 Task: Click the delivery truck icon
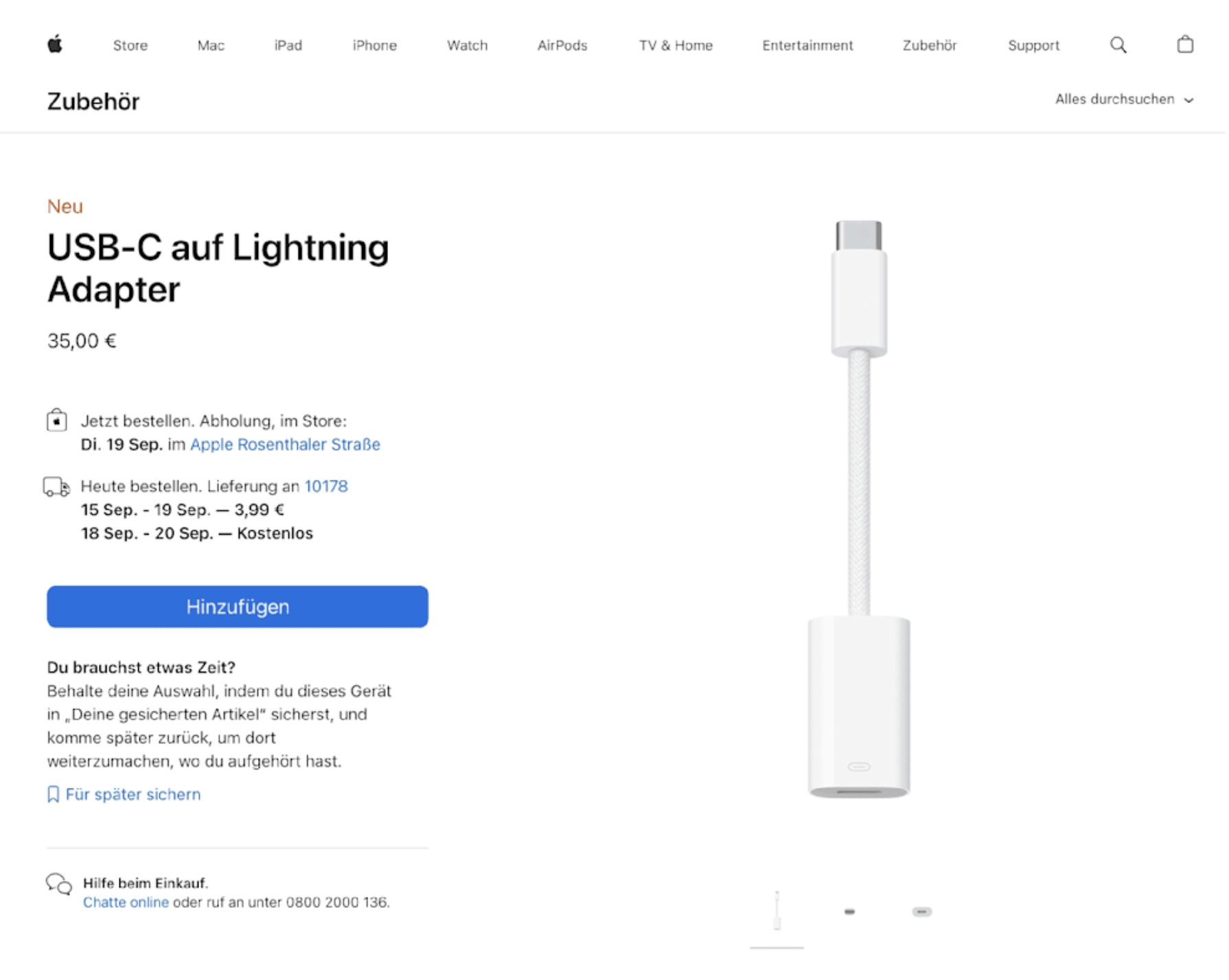[x=57, y=487]
